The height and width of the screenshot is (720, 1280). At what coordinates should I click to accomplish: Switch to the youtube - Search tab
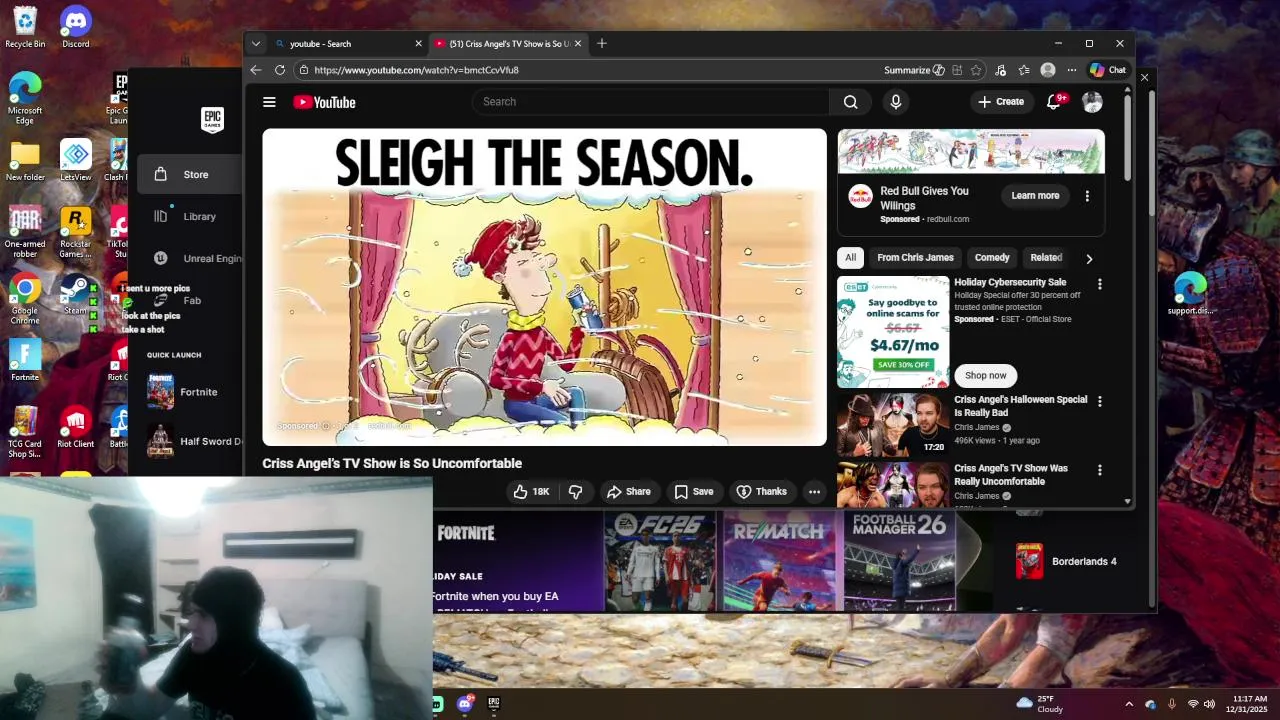(x=348, y=43)
